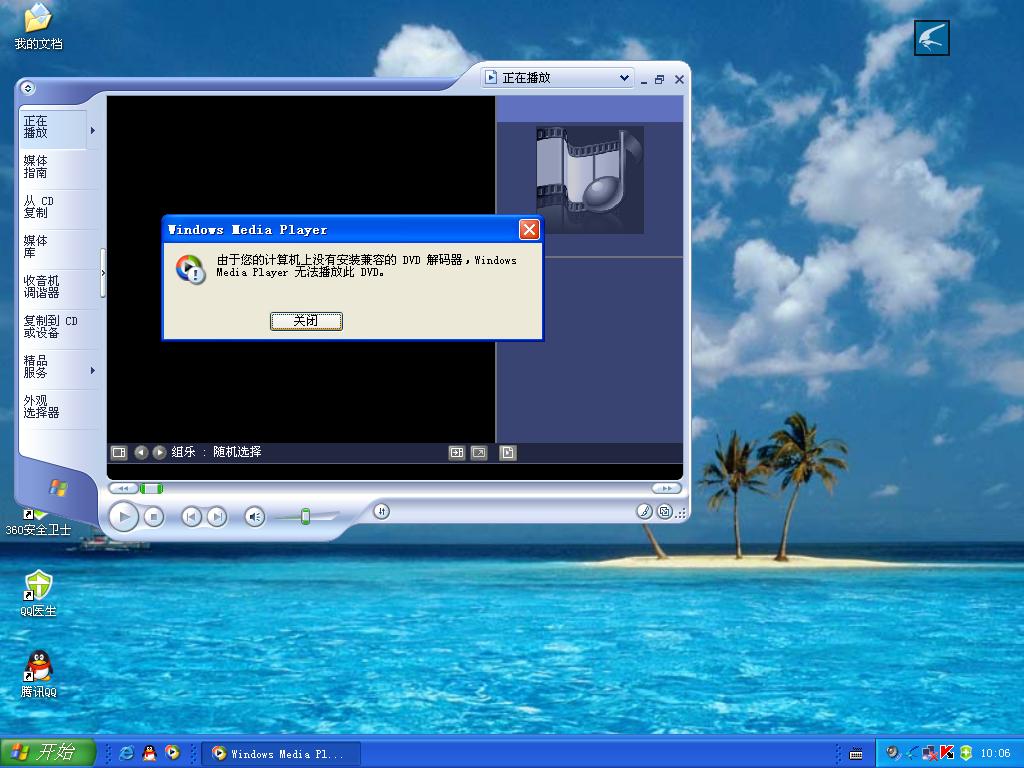Viewport: 1024px width, 768px height.
Task: Mute the player sound
Action: coord(255,517)
